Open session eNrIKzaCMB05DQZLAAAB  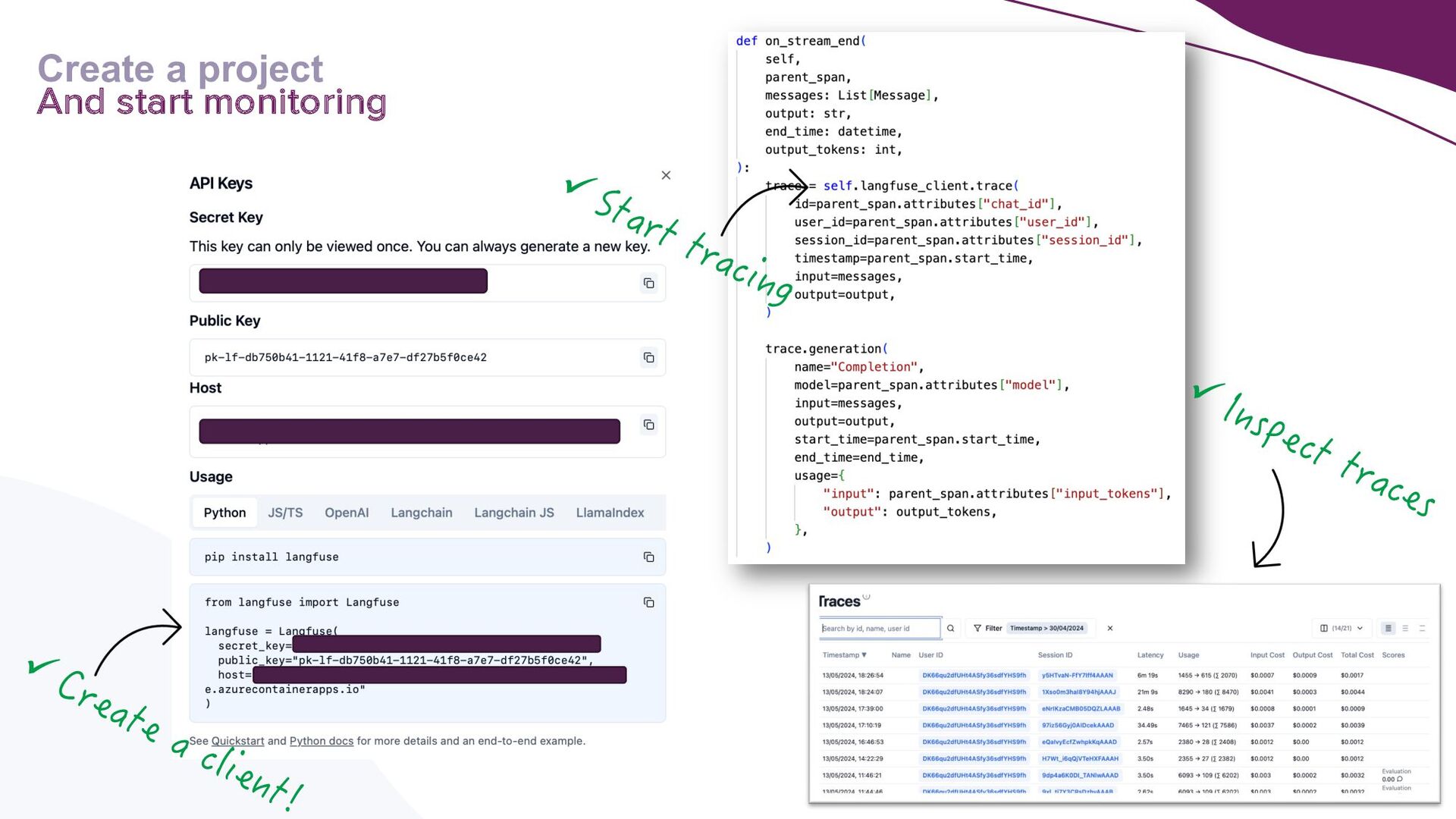[x=1081, y=708]
